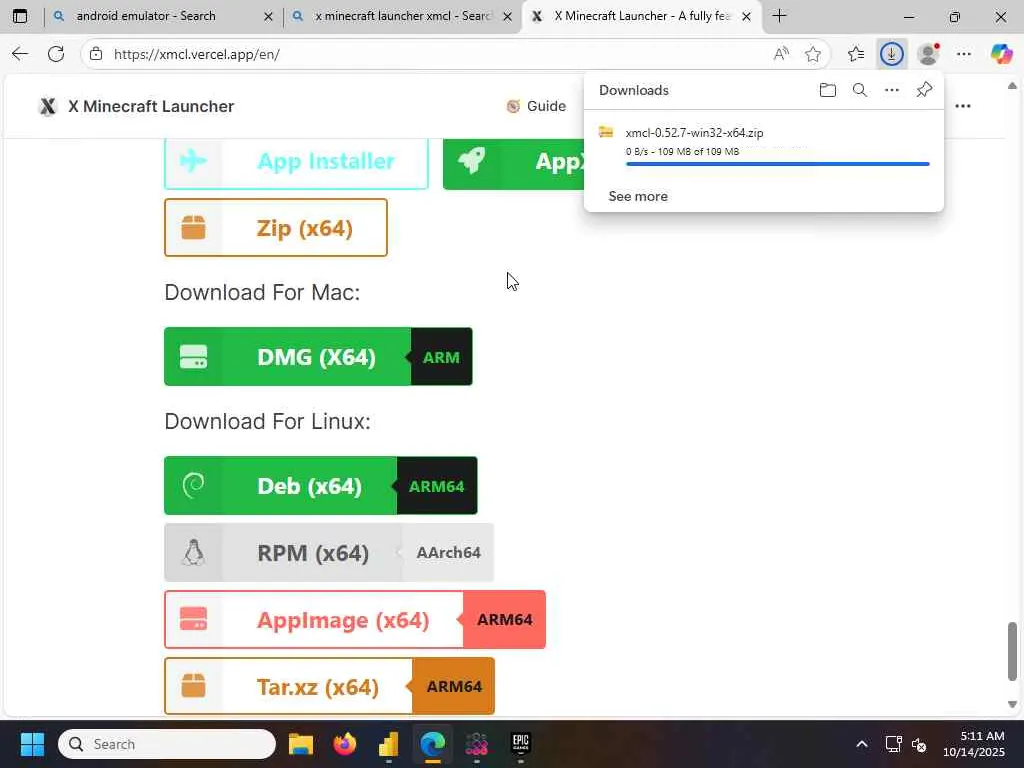Viewport: 1024px width, 768px height.
Task: Click the Edge downloads toolbar button
Action: point(891,54)
